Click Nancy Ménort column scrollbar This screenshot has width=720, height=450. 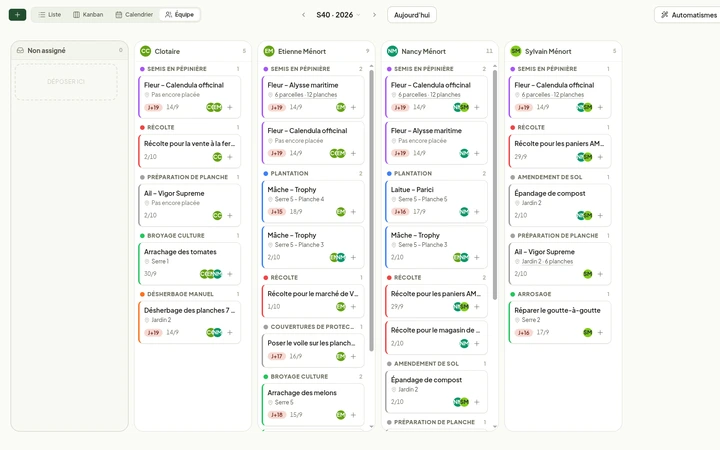tap(495, 185)
